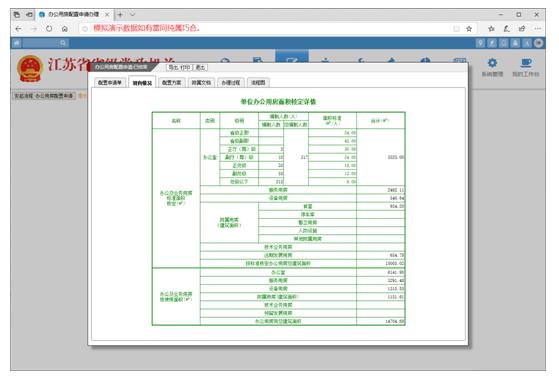The width and height of the screenshot is (559, 380).
Task: Open a new browser tab with plus
Action: pyautogui.click(x=120, y=15)
